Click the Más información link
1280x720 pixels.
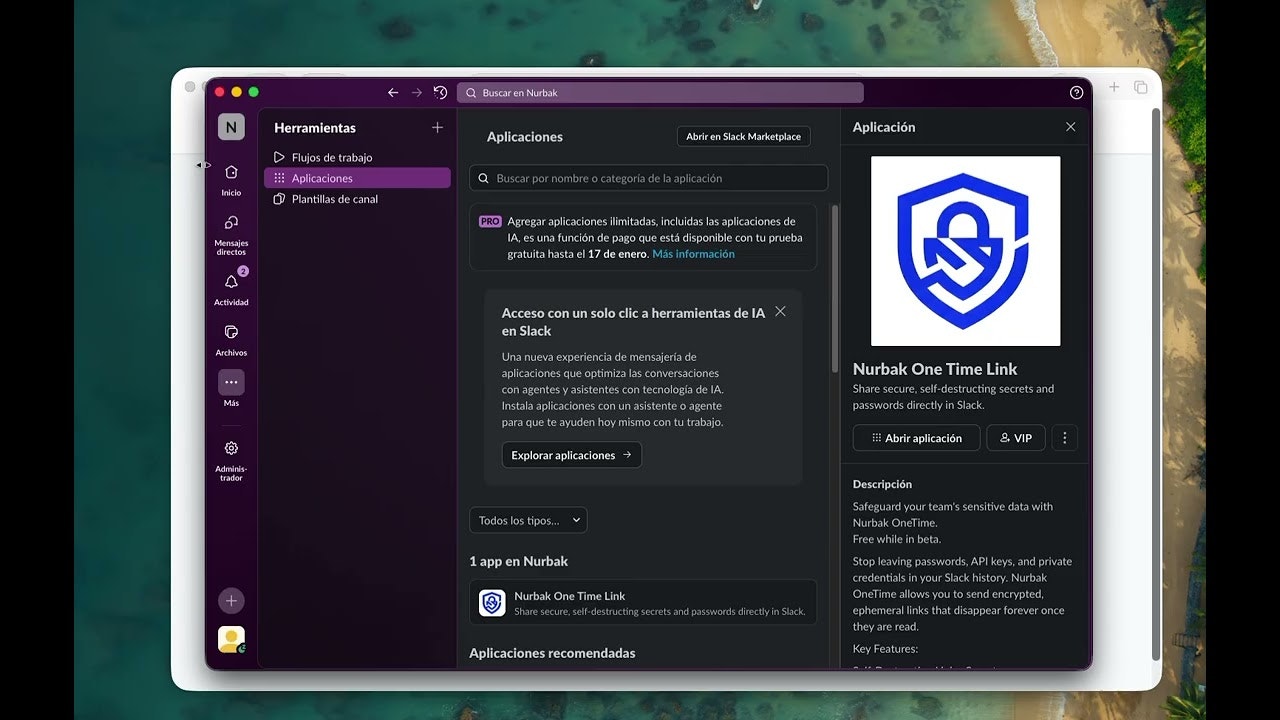click(x=693, y=254)
